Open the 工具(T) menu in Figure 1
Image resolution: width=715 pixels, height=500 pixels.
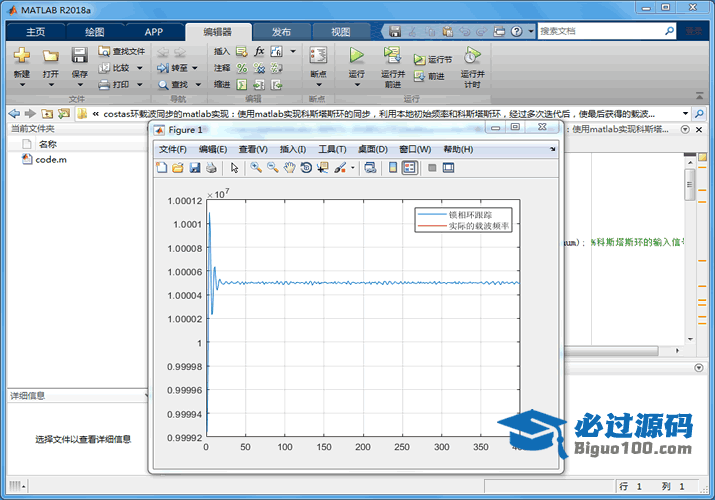click(x=332, y=149)
